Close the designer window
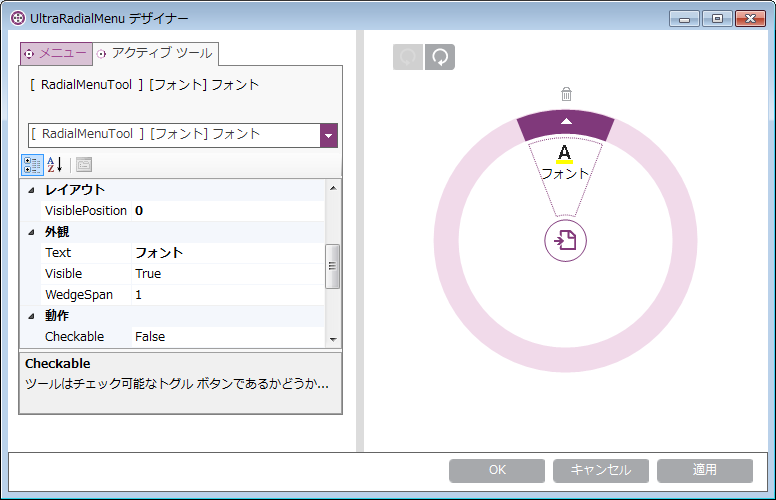The image size is (776, 500). (x=750, y=19)
